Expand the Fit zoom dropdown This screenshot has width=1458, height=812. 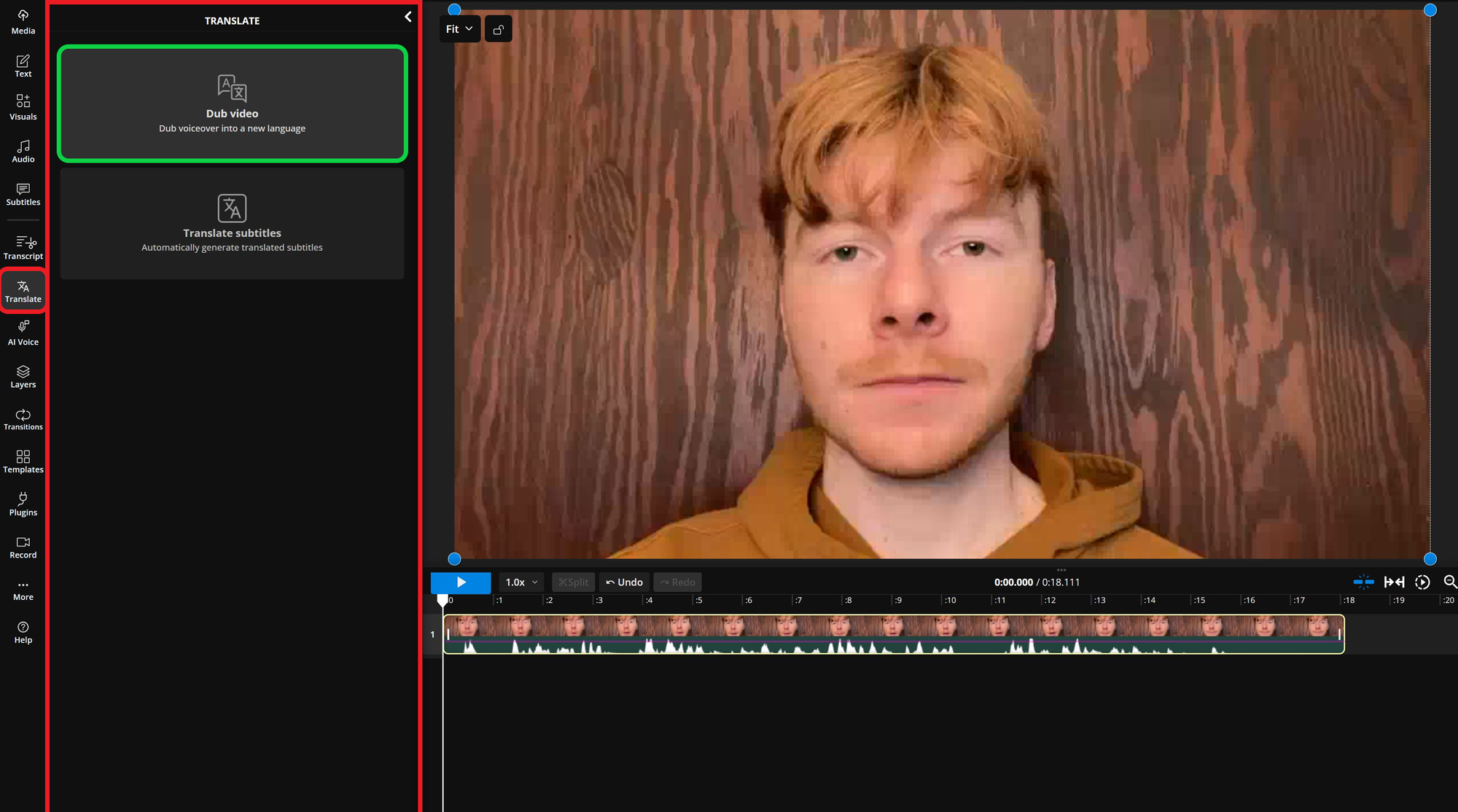pos(459,29)
